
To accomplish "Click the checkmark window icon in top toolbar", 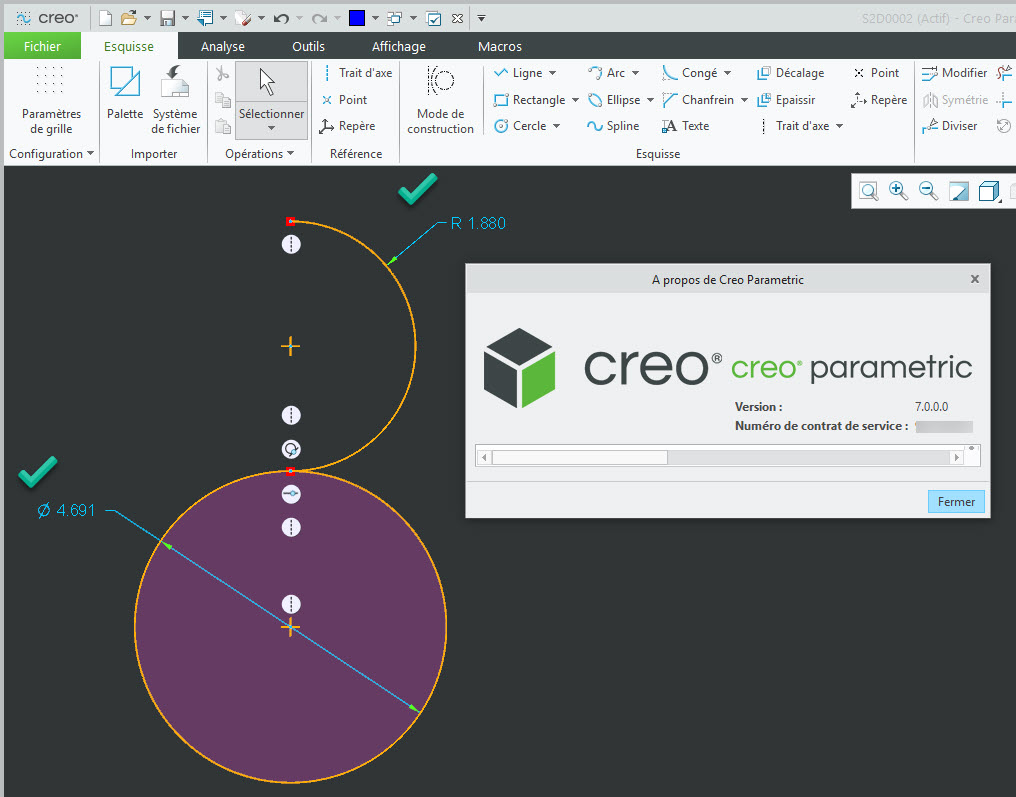I will click(x=434, y=18).
